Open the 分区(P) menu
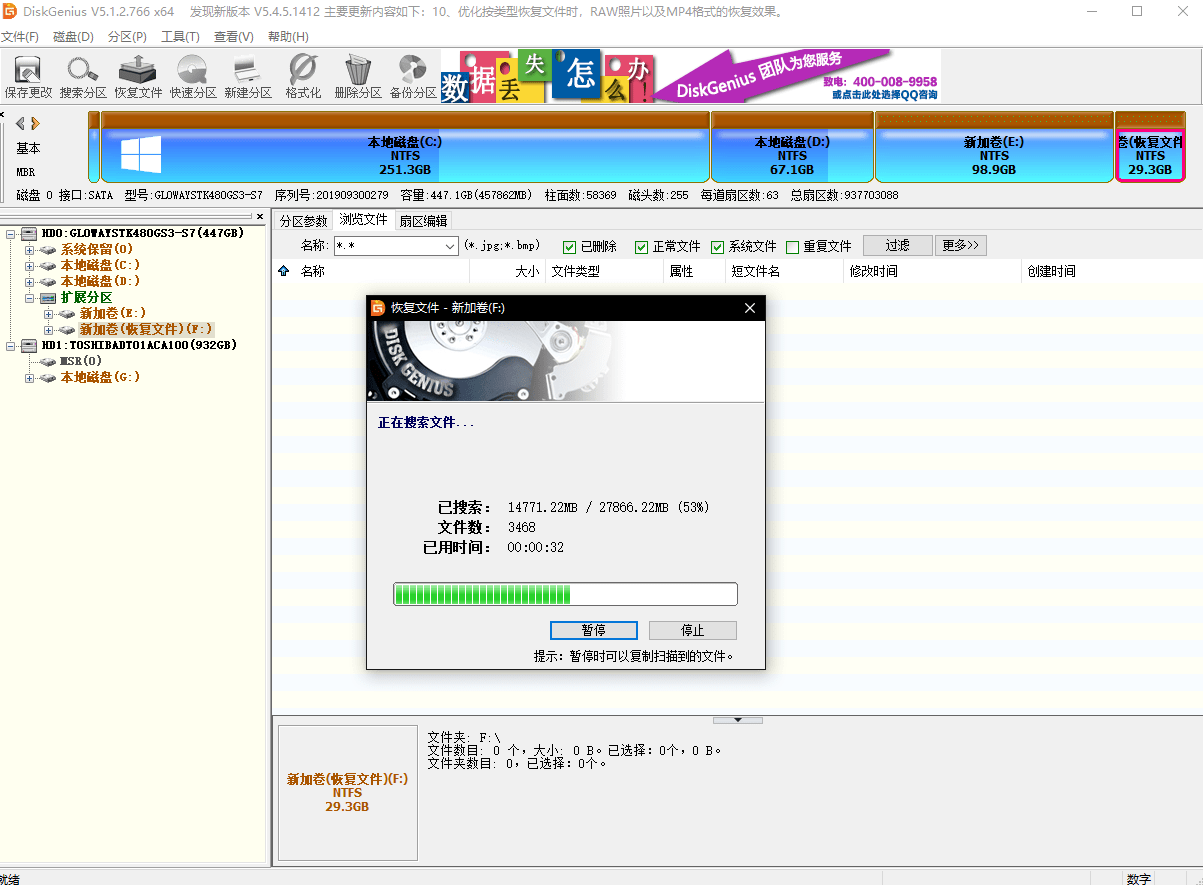 point(127,37)
